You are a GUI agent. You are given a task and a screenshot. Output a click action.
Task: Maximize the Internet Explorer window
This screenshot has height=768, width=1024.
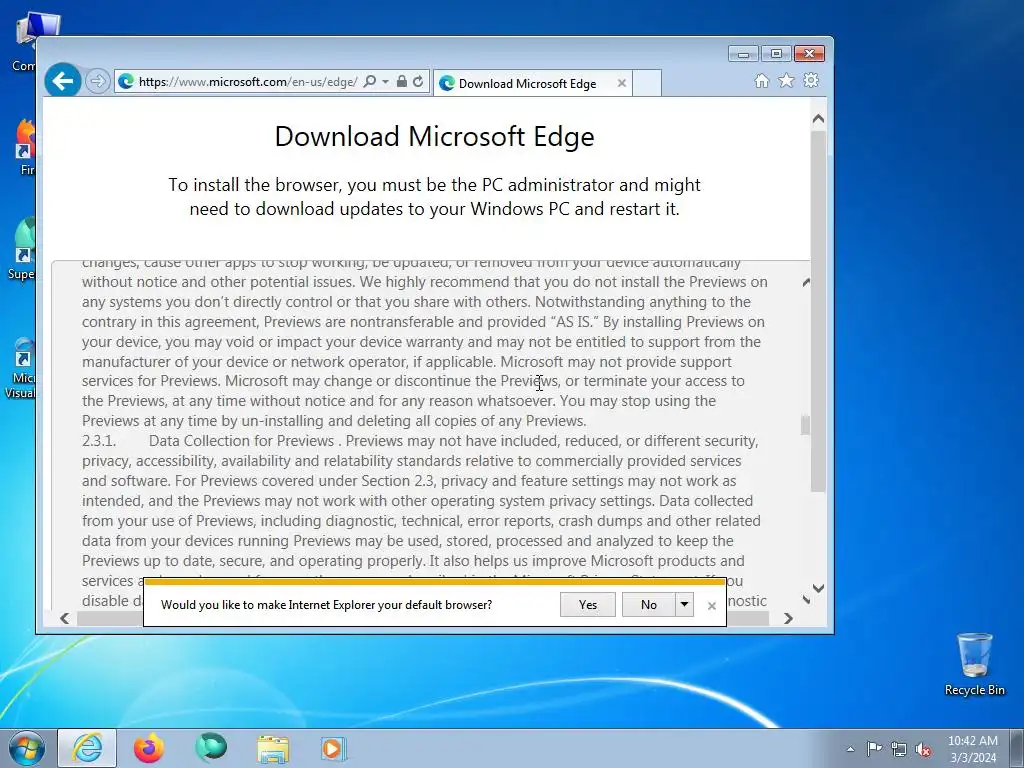point(776,54)
